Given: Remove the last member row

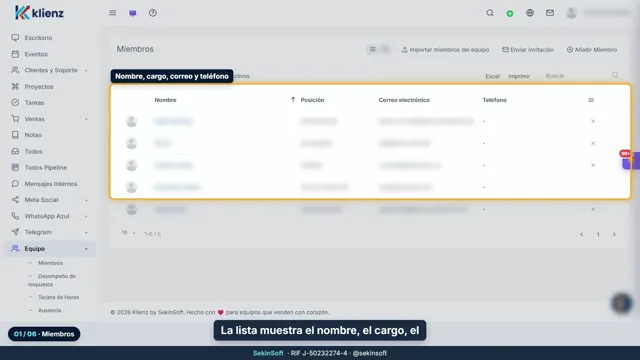Looking at the screenshot, I should coord(593,209).
